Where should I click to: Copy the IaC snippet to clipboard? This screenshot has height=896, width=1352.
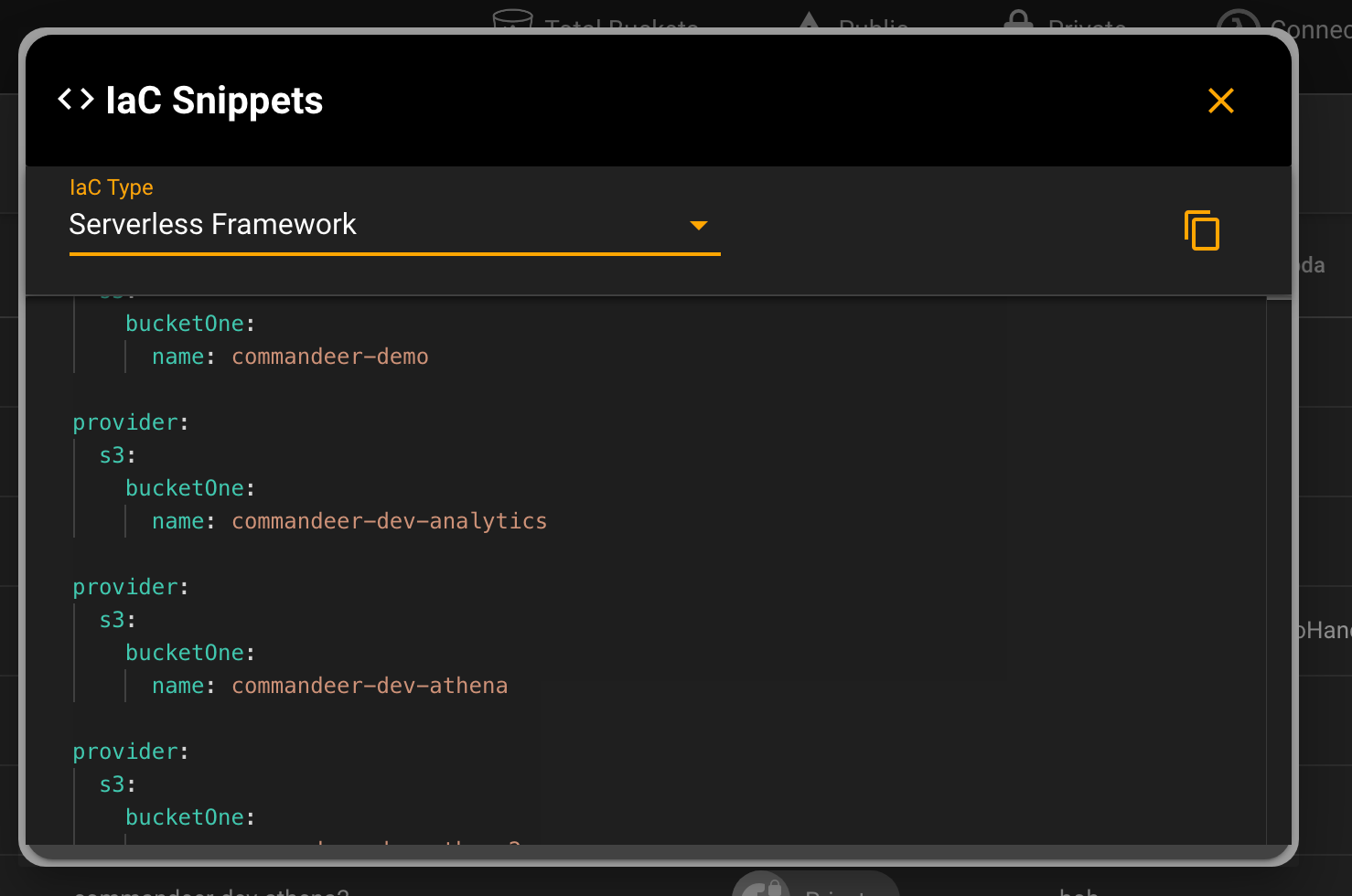(x=1202, y=230)
